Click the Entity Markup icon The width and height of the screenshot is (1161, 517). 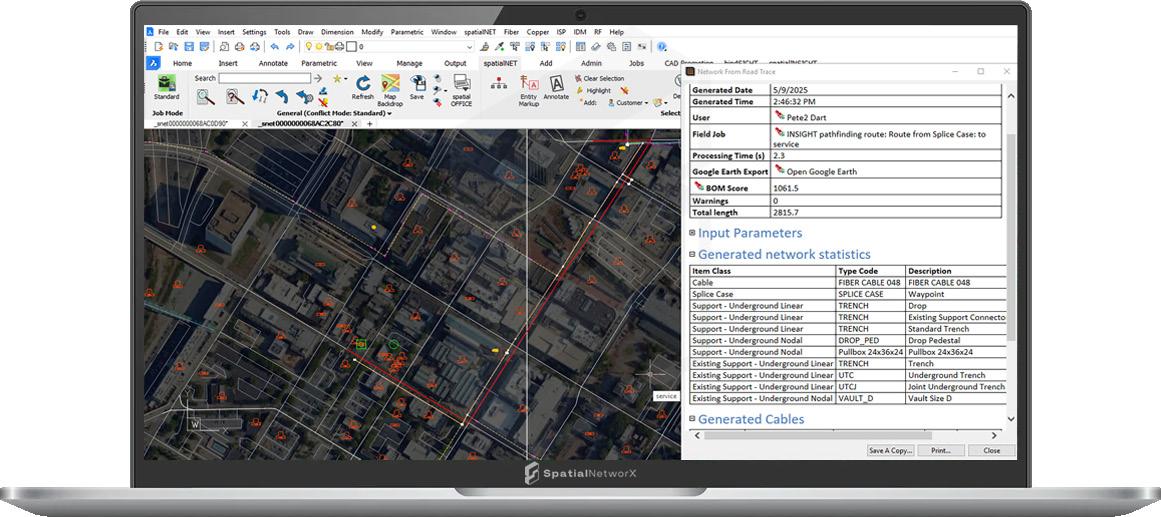click(x=529, y=83)
